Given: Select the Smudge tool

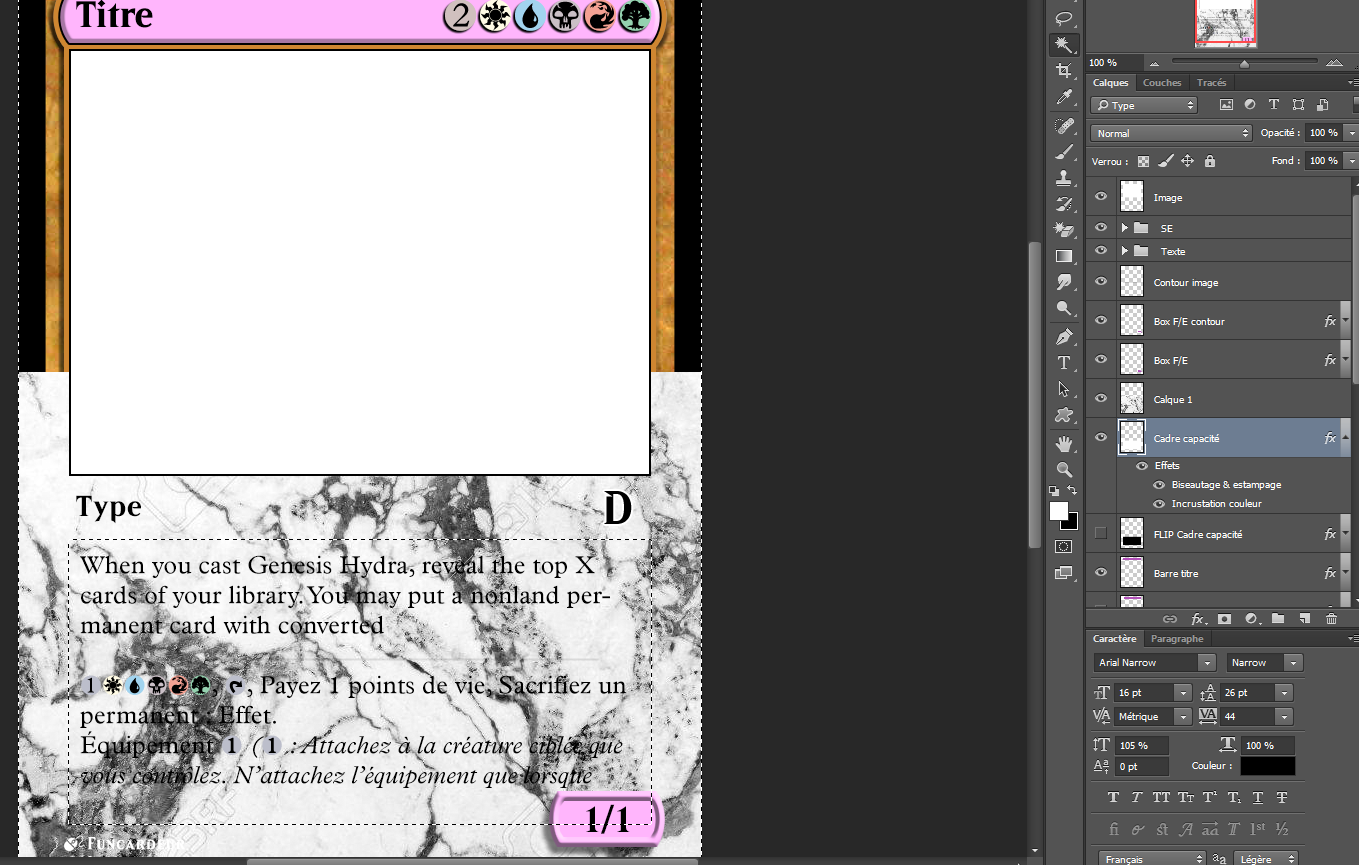Looking at the screenshot, I should coord(1064,282).
